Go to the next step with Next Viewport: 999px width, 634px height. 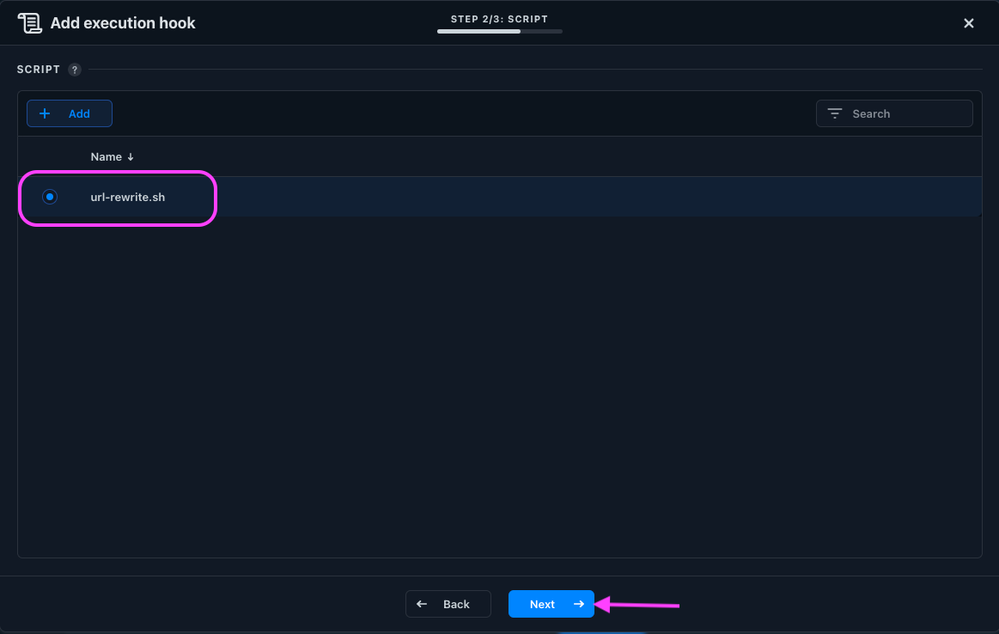[551, 604]
